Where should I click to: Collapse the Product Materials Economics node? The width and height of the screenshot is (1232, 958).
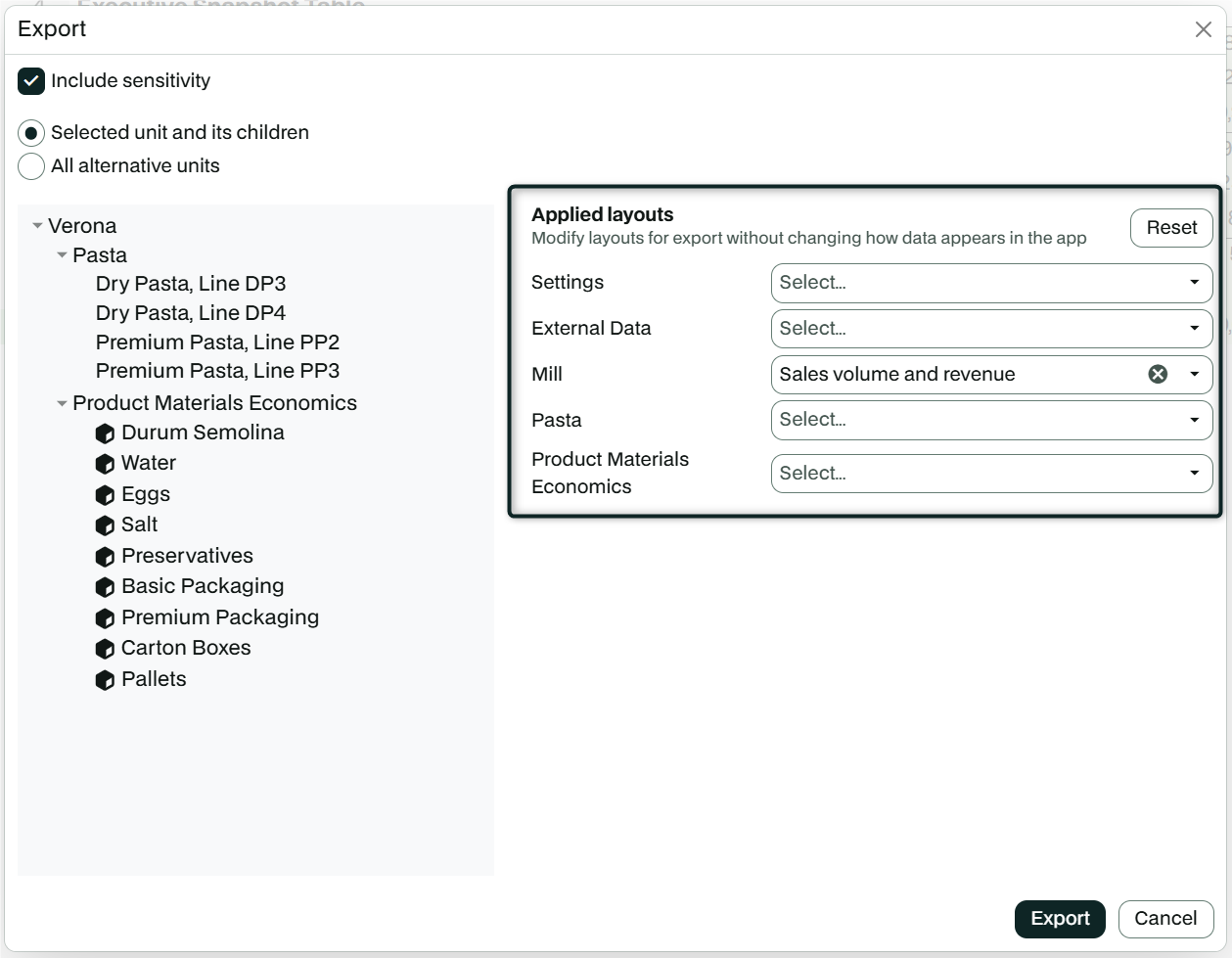[62, 403]
